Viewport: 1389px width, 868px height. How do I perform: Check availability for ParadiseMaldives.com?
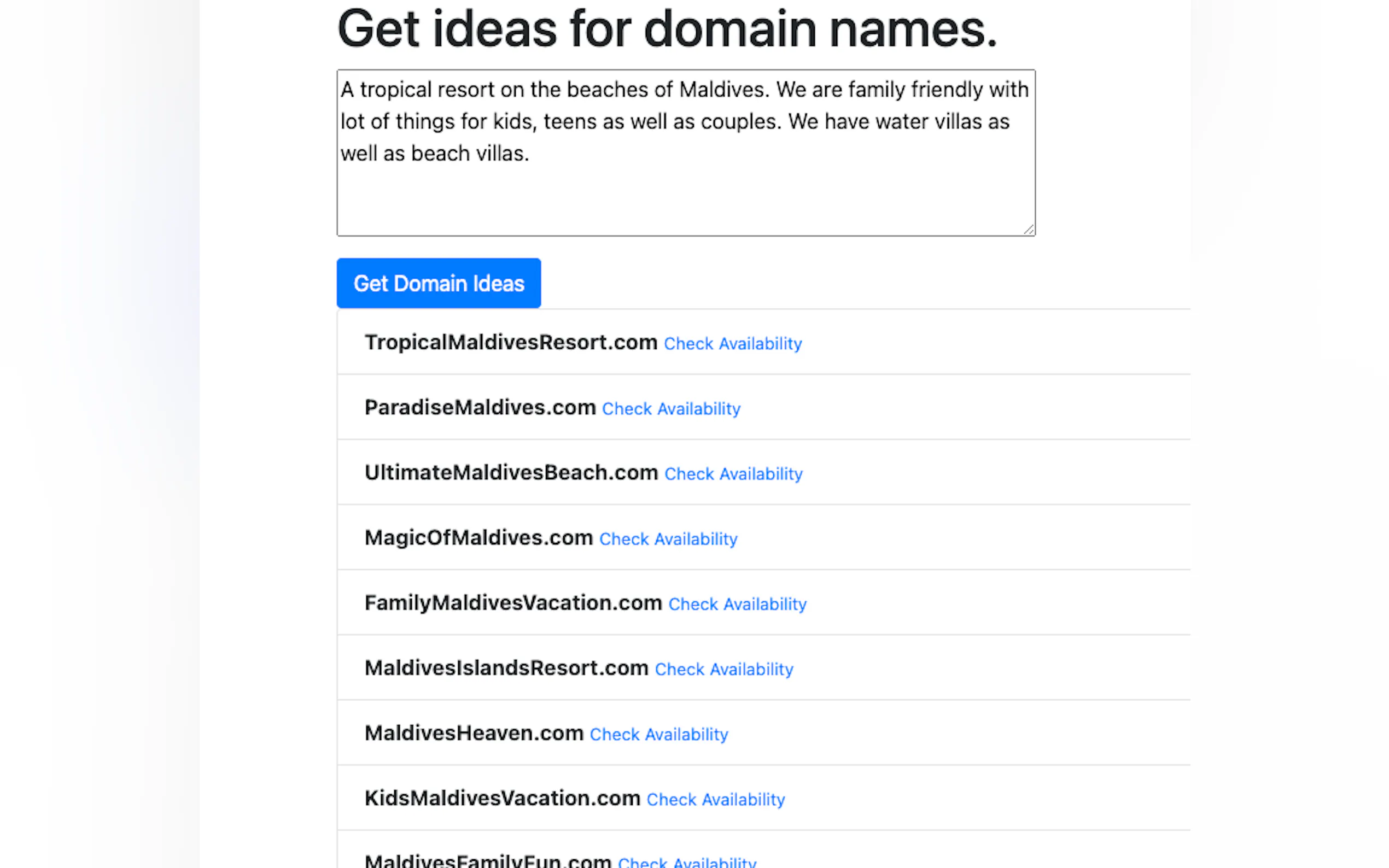click(670, 409)
